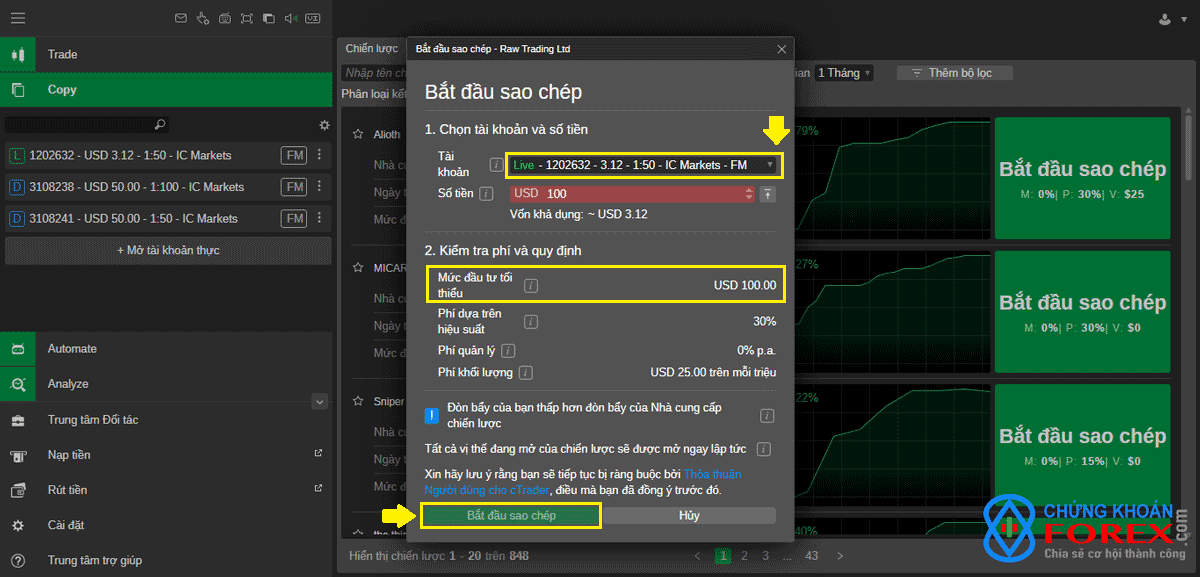The image size is (1200, 577).
Task: Open options menu for account 1202632
Action: pyautogui.click(x=319, y=155)
